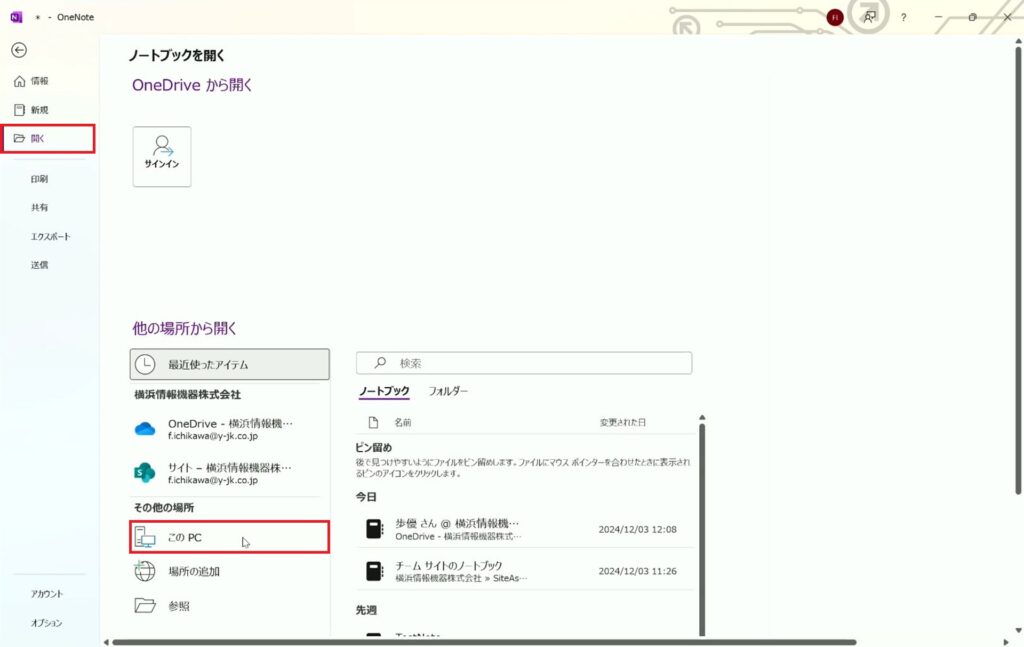Click the page vertical scrollbar
Screen dimensions: 1024x647
pyautogui.click(x=1018, y=270)
